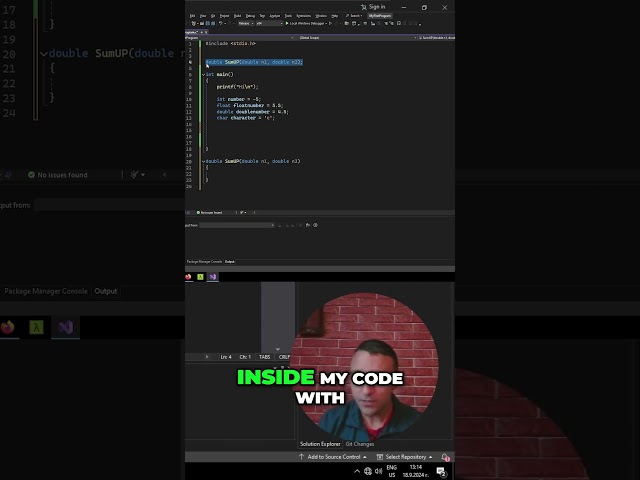Open the clock showing 13:14
The width and height of the screenshot is (640, 480).
pos(416,471)
